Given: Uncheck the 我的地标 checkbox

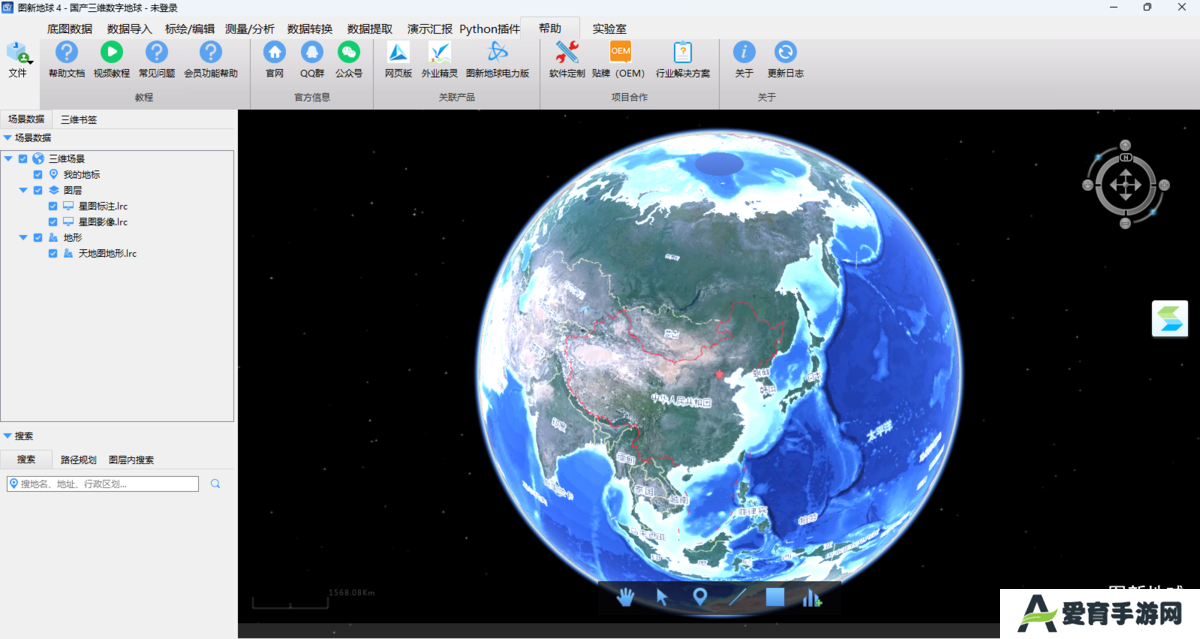Looking at the screenshot, I should 38,174.
